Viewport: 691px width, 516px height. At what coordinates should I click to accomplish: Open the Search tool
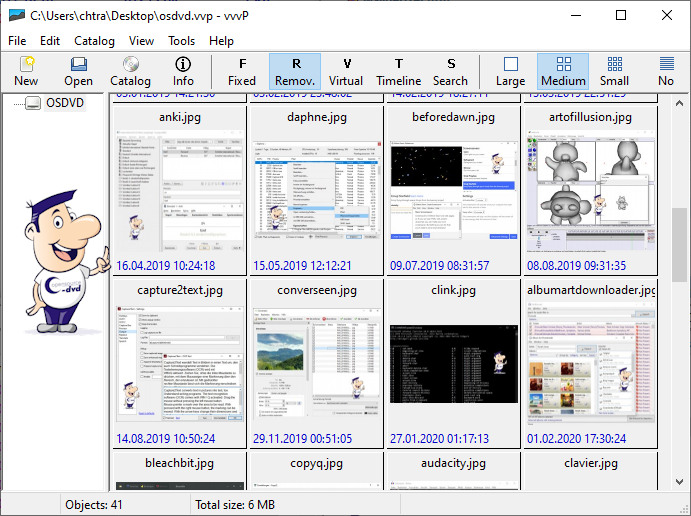tap(450, 71)
